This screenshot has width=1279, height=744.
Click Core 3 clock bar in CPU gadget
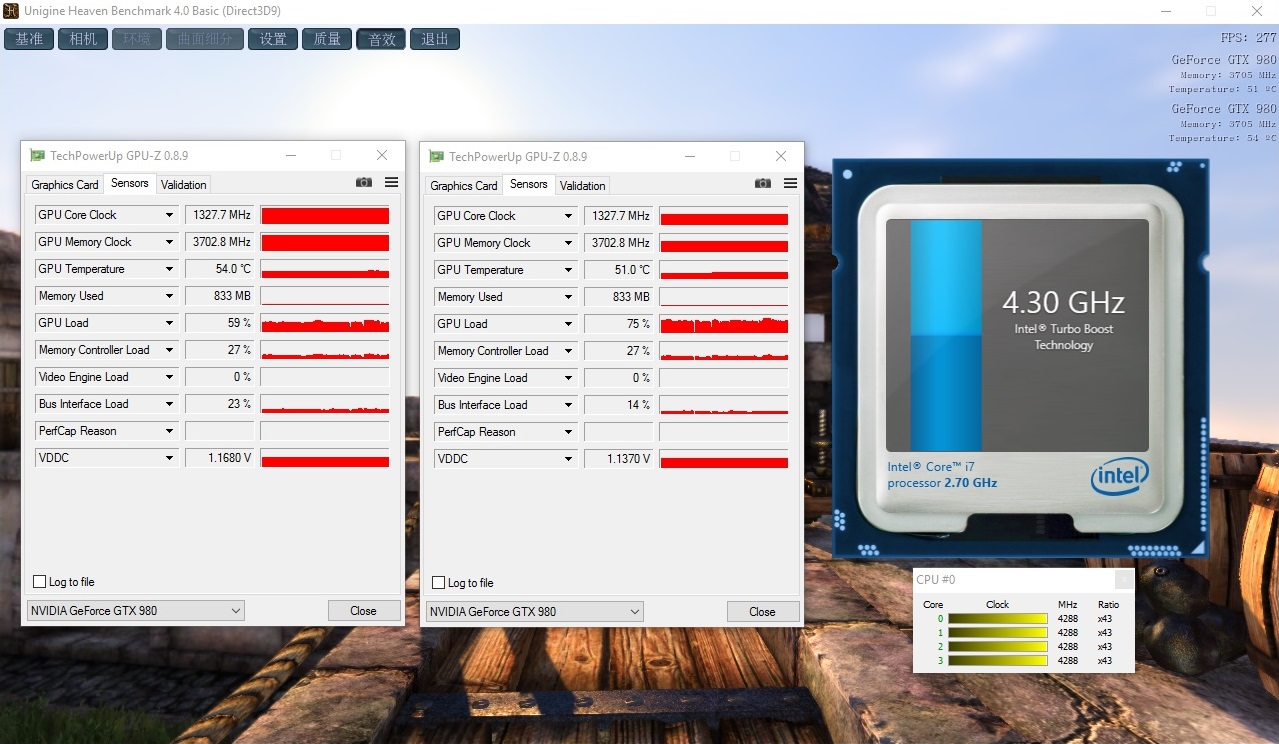tap(998, 661)
